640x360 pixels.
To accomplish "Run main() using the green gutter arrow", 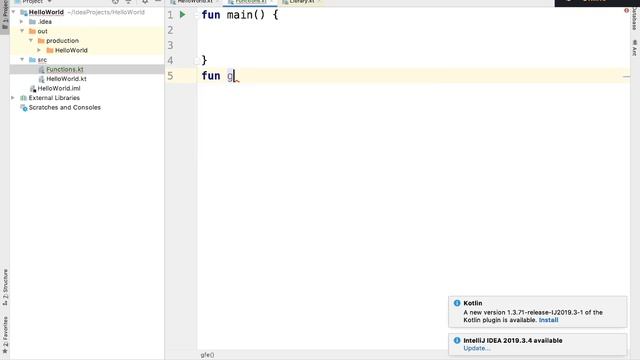I will (182, 15).
